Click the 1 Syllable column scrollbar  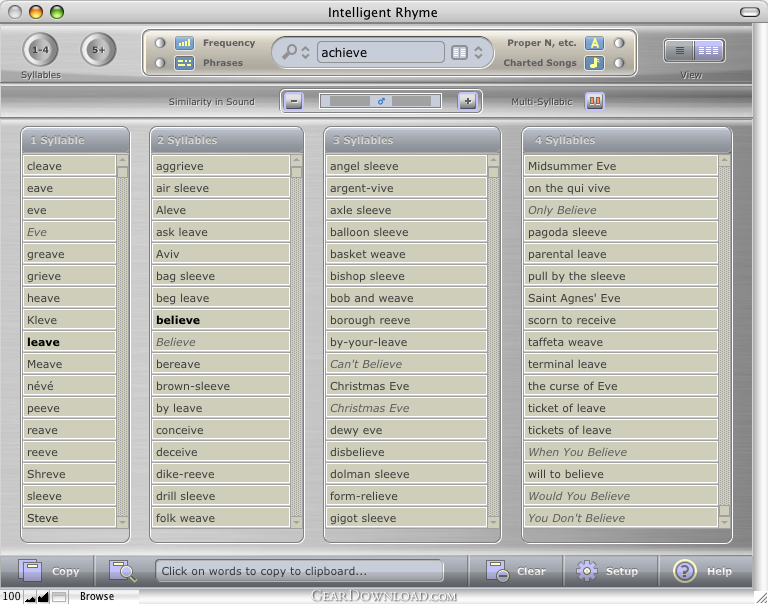(122, 341)
